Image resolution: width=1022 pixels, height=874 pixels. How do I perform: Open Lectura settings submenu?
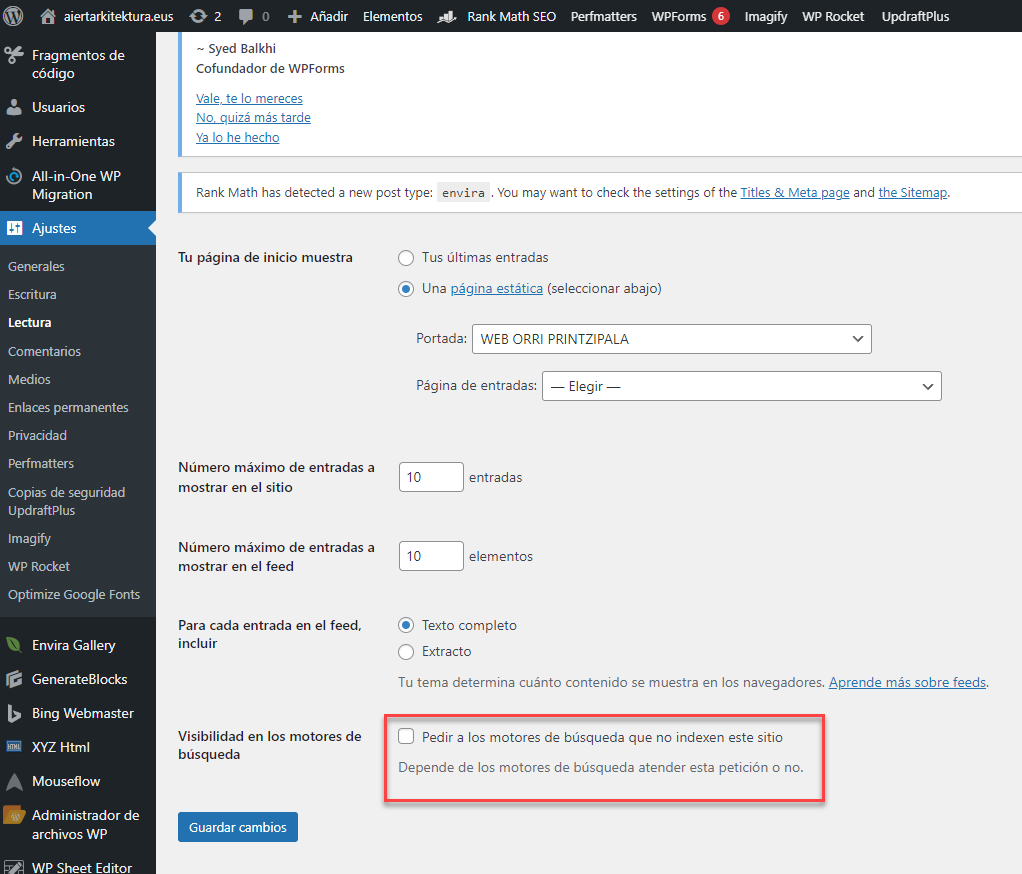pos(30,323)
